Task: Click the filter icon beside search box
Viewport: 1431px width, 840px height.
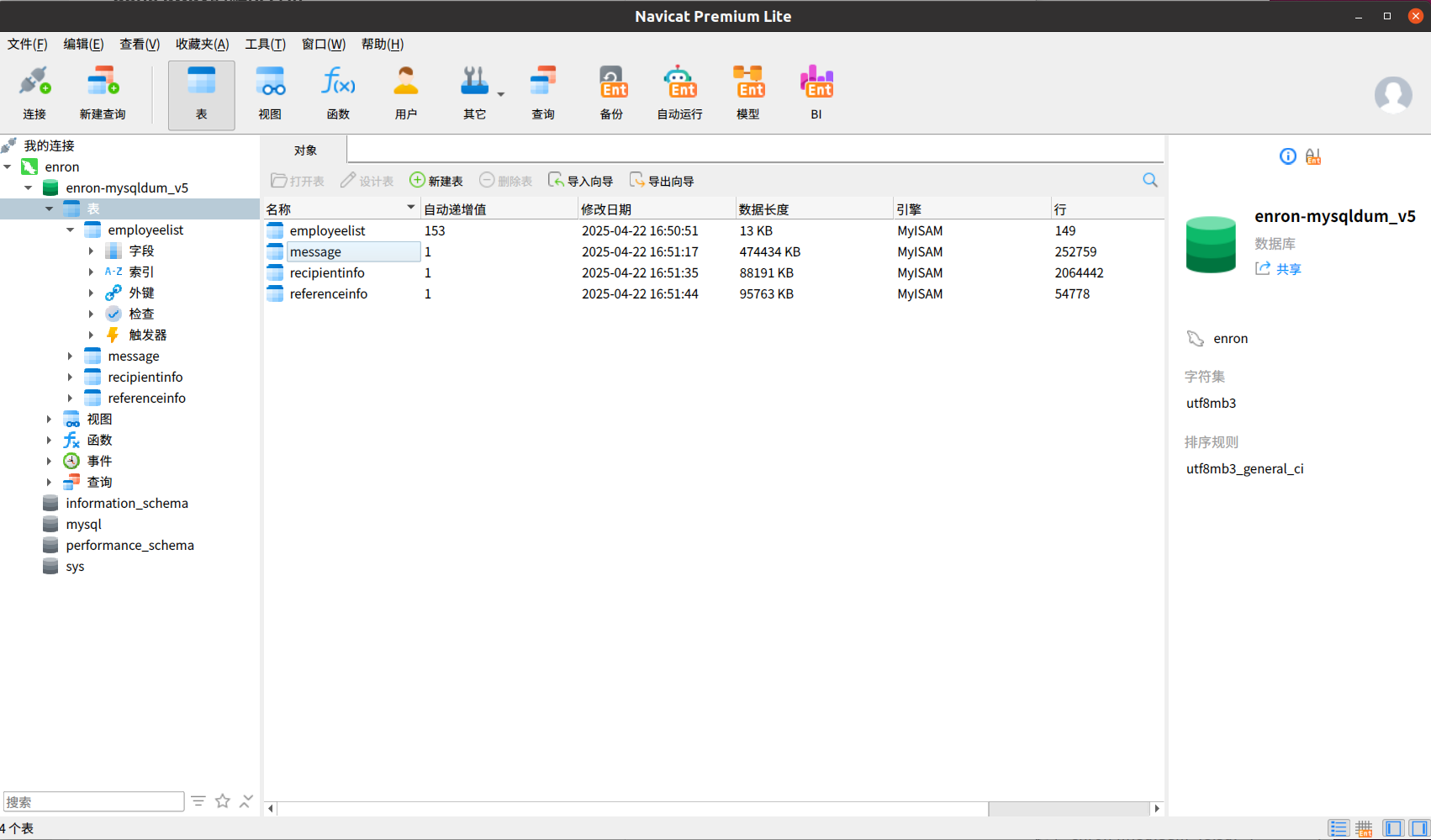Action: [x=198, y=801]
